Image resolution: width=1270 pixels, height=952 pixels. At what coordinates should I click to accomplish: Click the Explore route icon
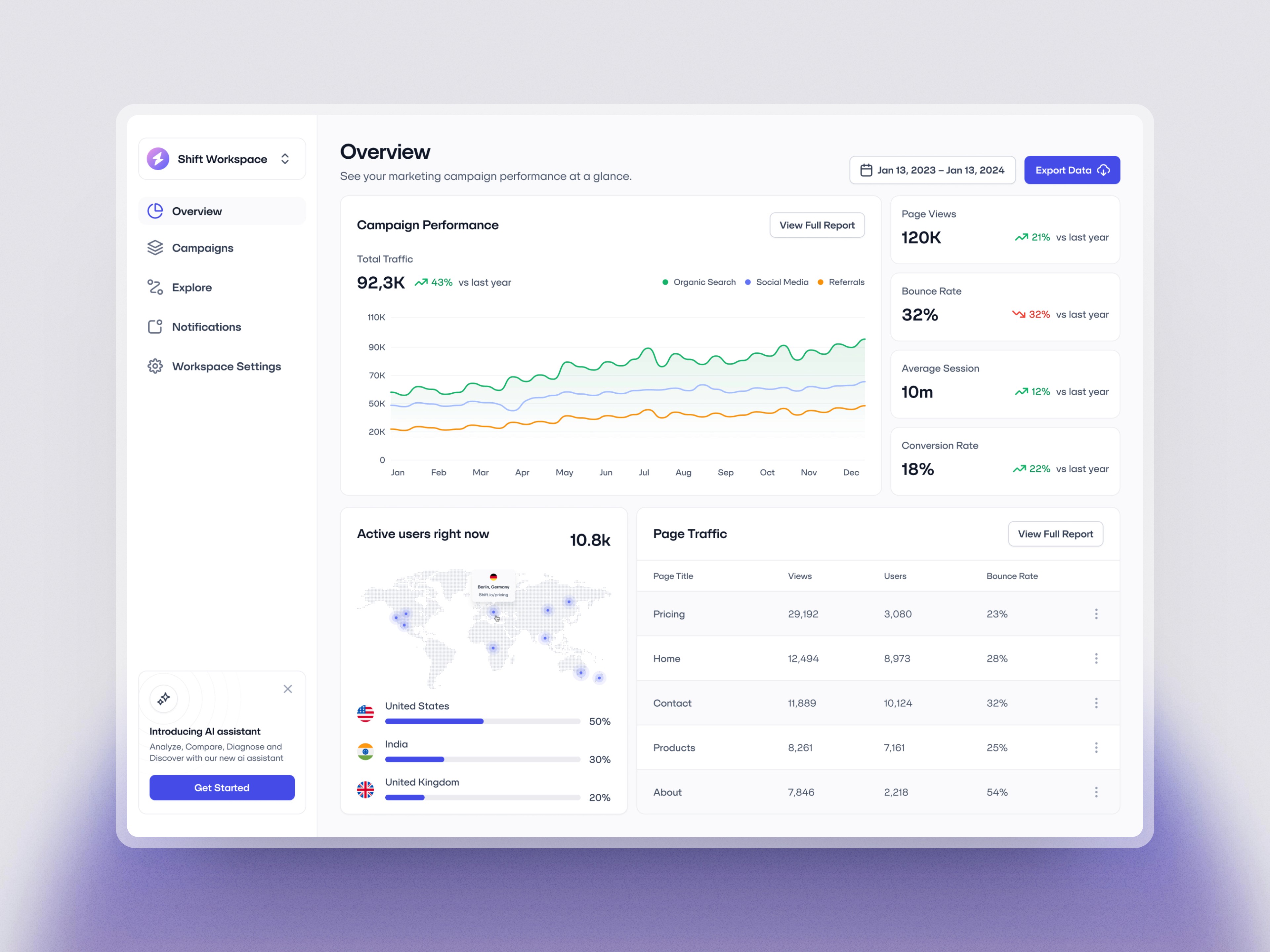[x=155, y=287]
